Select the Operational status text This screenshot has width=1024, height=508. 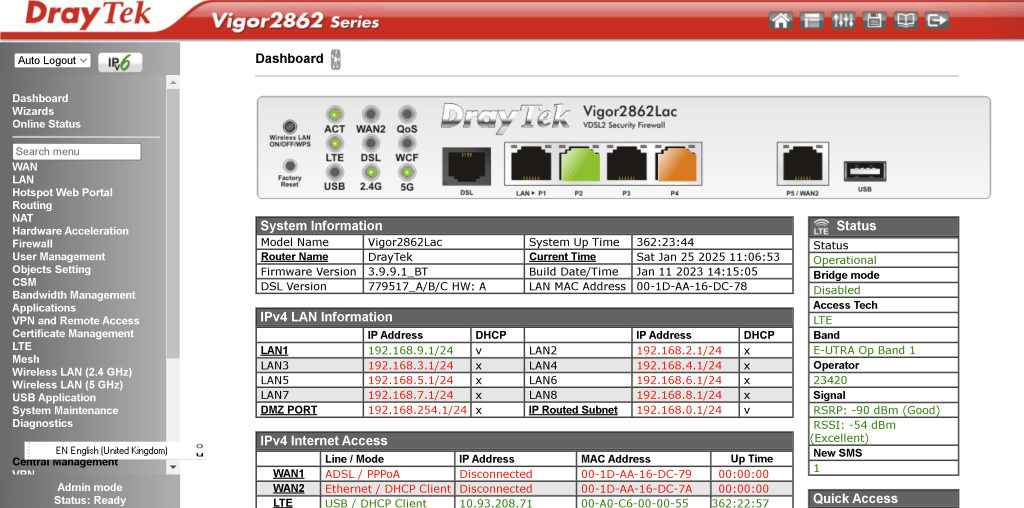(x=845, y=260)
